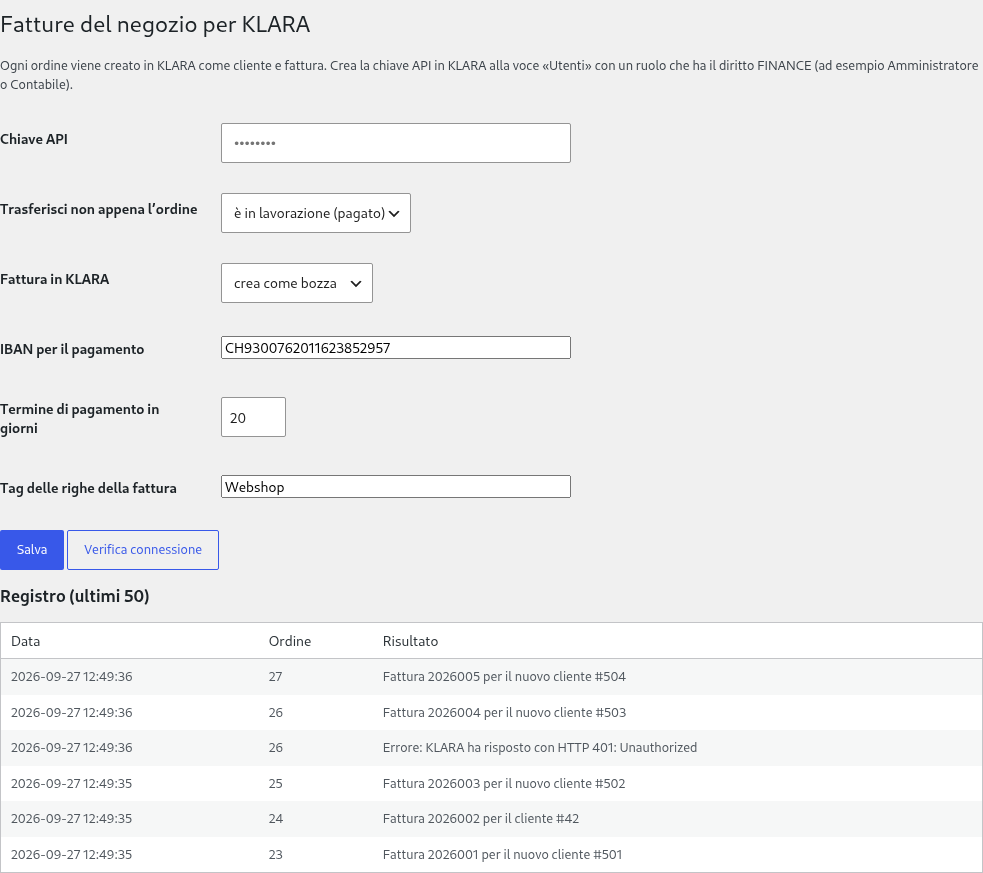Viewport: 983px width, 873px height.
Task: Click the 'Data' column header
Action: pyautogui.click(x=26, y=641)
